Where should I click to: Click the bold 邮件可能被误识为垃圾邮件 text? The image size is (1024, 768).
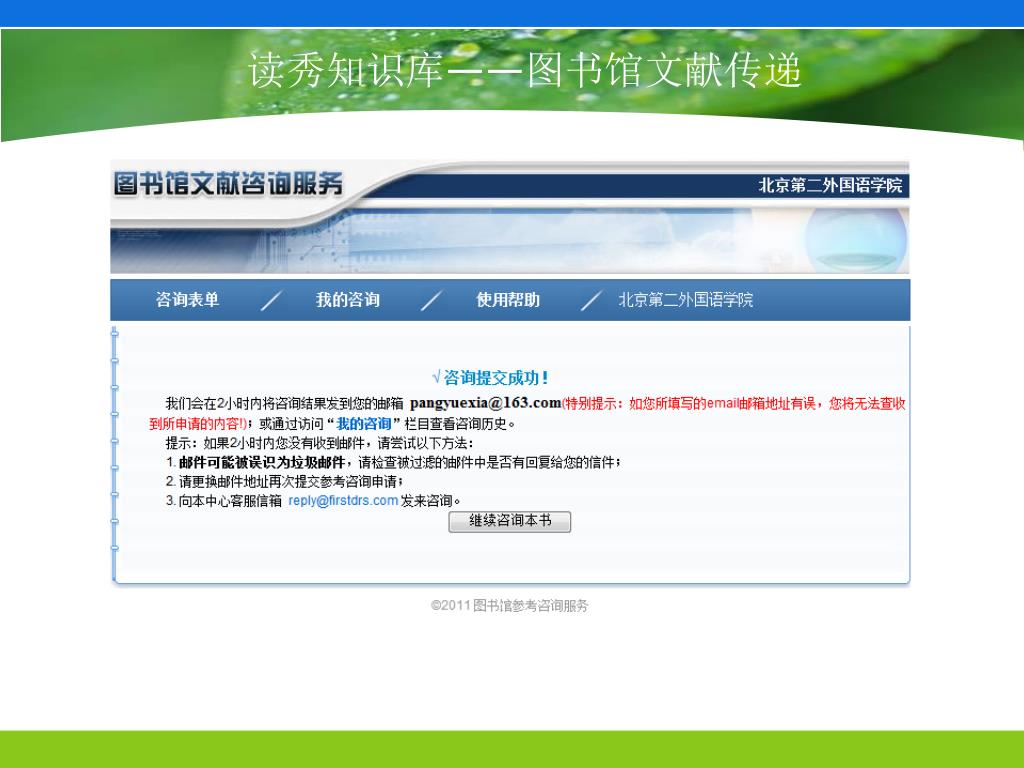[262, 462]
